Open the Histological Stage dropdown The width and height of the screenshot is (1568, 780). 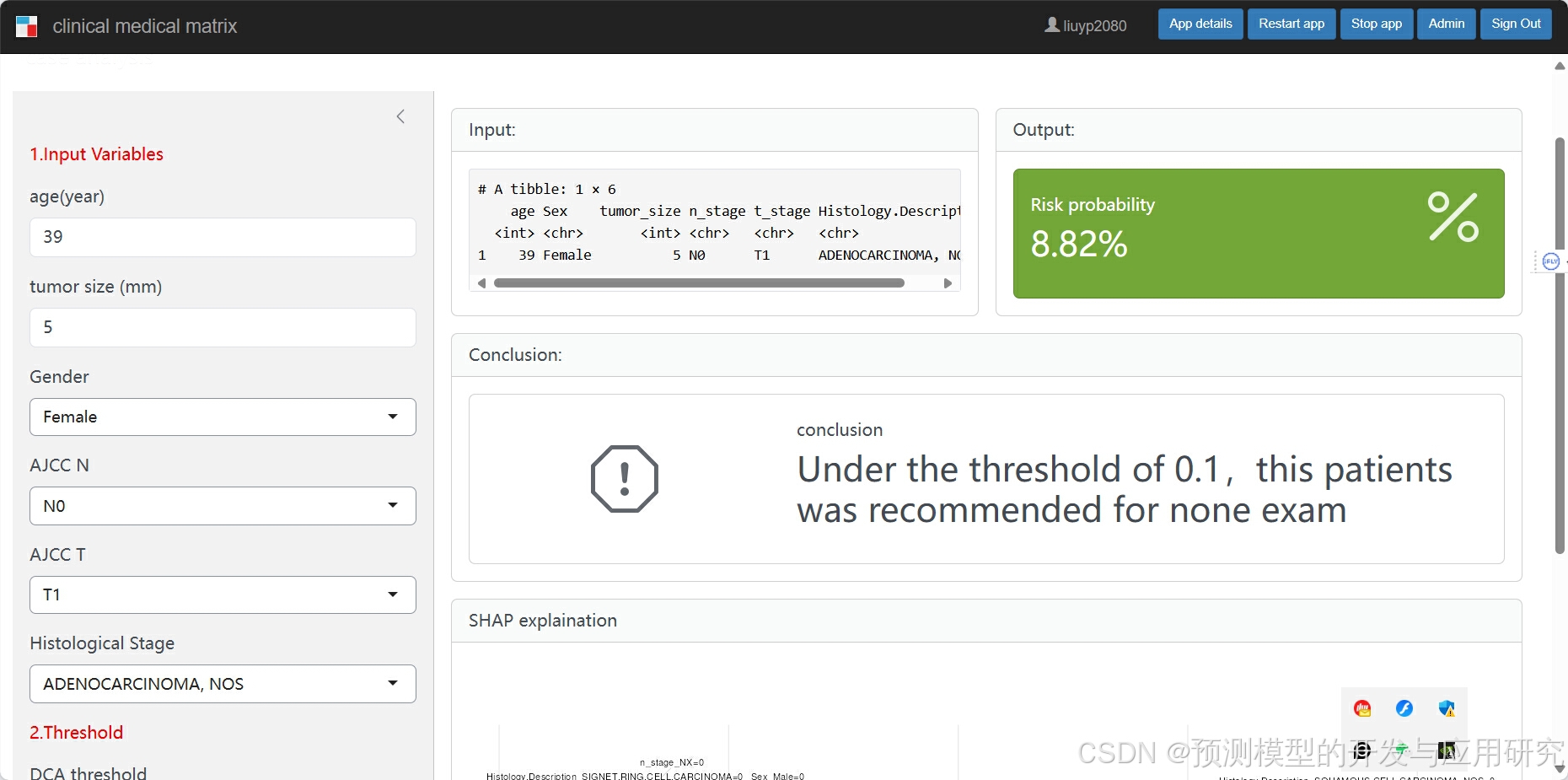(223, 684)
